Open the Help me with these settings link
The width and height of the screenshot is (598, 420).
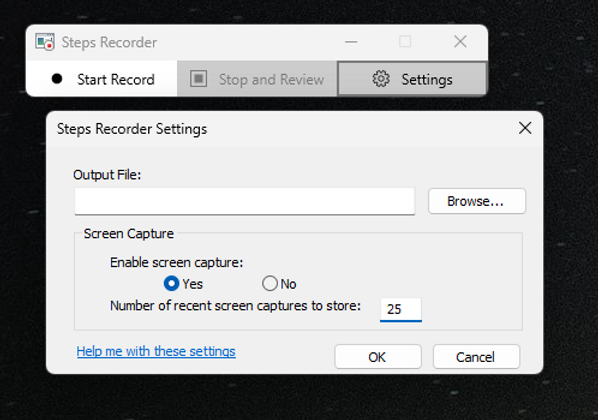156,351
